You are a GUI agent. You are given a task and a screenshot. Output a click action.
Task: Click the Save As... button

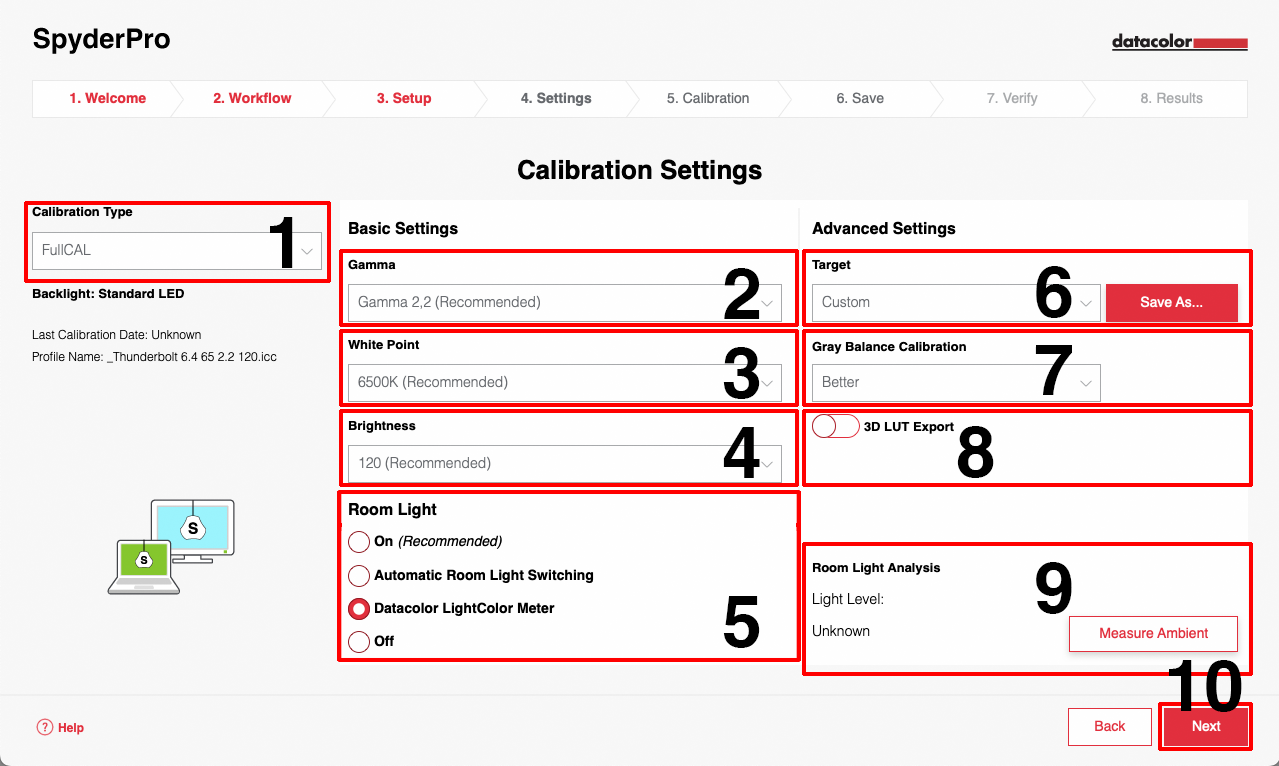point(1171,302)
